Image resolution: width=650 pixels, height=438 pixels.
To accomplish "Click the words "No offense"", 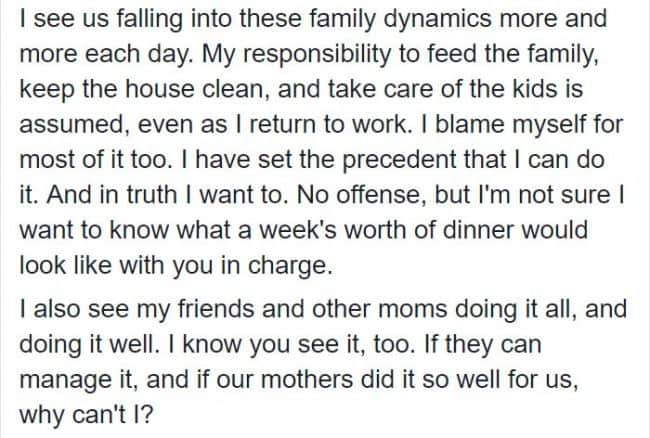I will point(362,195).
